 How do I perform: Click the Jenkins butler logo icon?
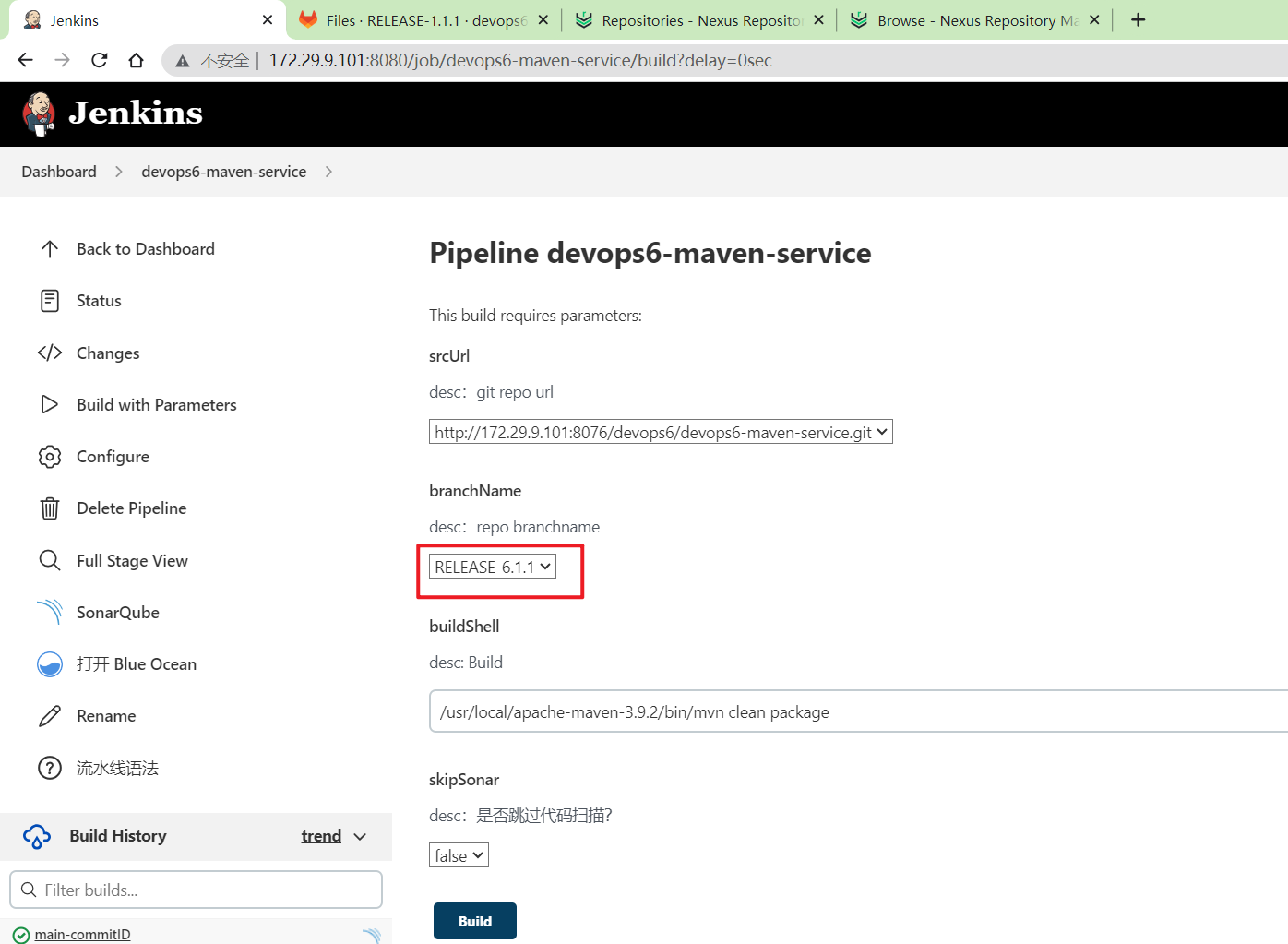(39, 114)
